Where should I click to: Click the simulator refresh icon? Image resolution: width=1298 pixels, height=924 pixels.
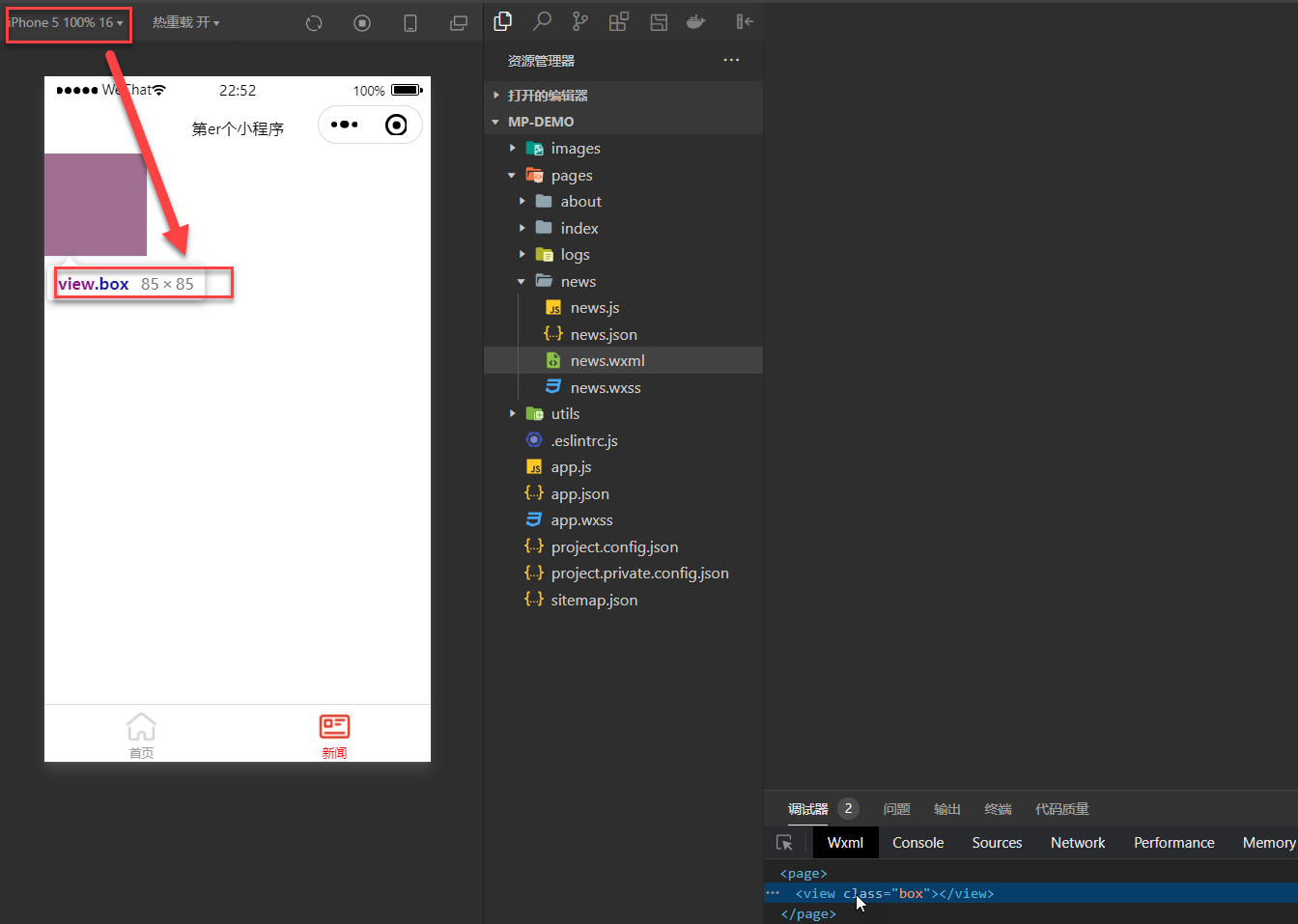314,23
